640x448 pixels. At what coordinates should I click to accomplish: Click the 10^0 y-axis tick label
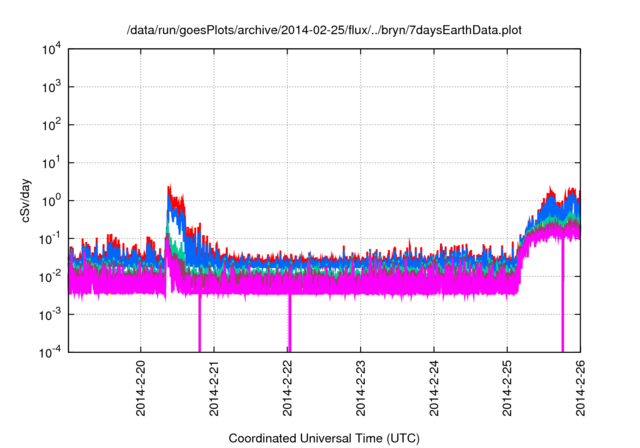tap(51, 200)
